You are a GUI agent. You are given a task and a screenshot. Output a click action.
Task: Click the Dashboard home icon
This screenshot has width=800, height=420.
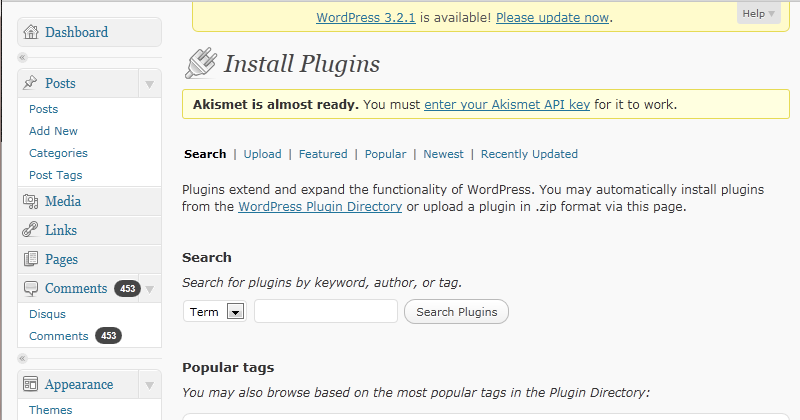(30, 33)
